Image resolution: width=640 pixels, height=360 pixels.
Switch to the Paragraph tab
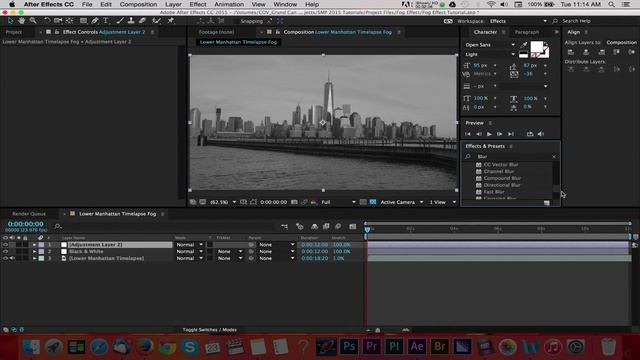pyautogui.click(x=527, y=32)
